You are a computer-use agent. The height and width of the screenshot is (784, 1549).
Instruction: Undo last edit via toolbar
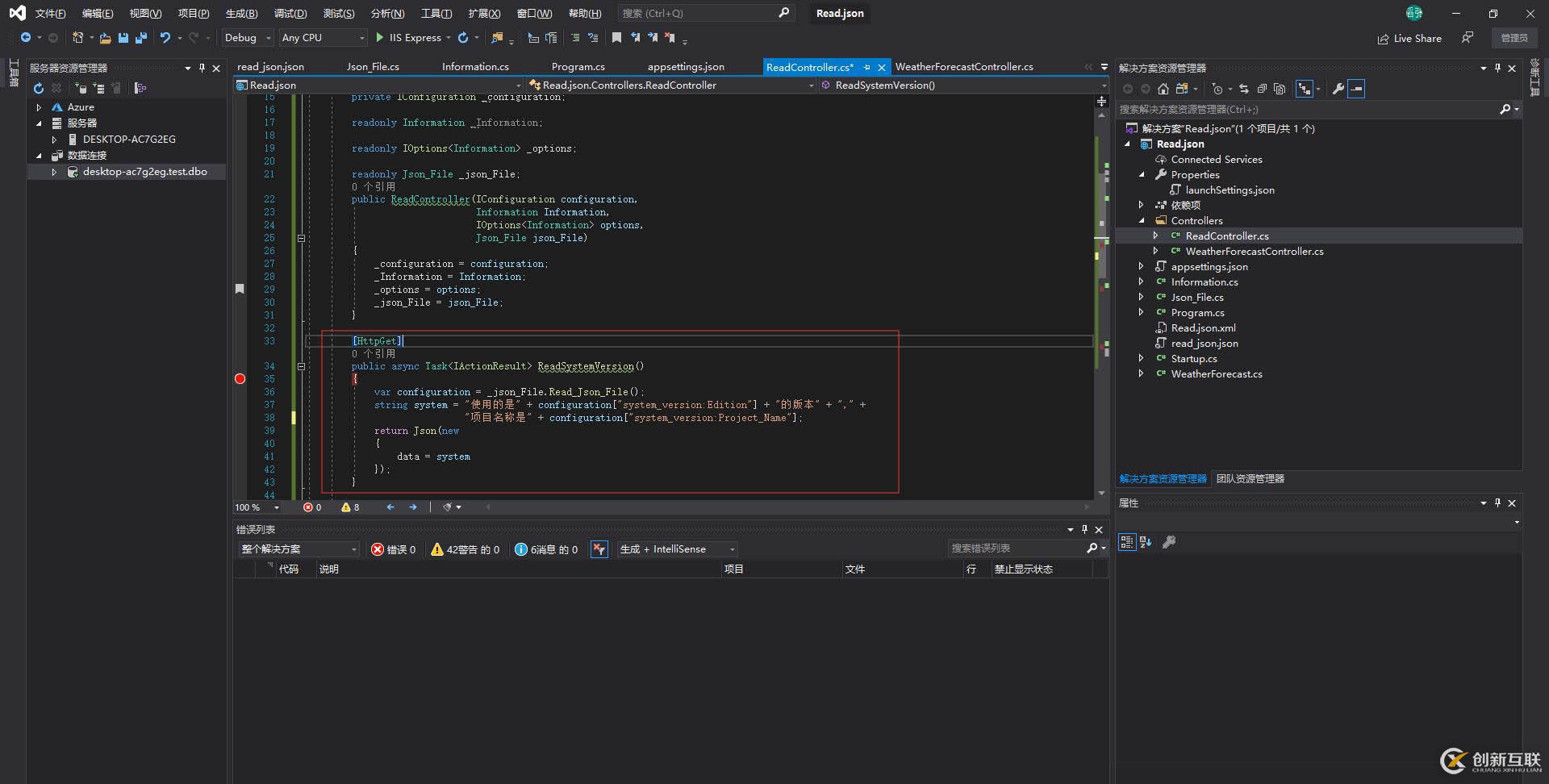point(164,37)
